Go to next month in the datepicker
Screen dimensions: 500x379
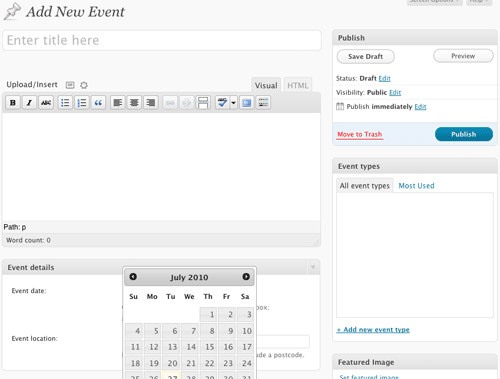tap(246, 277)
